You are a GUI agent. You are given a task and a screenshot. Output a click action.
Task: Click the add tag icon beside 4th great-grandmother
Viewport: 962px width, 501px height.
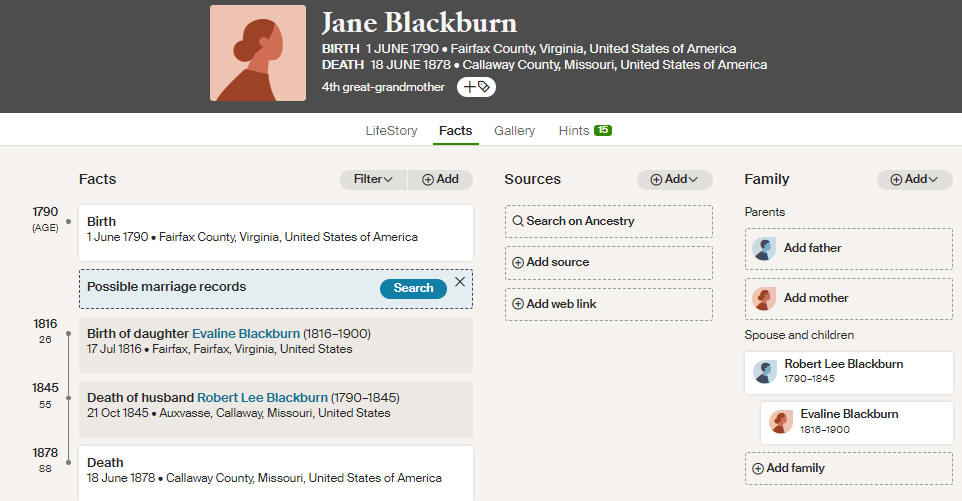(x=476, y=87)
